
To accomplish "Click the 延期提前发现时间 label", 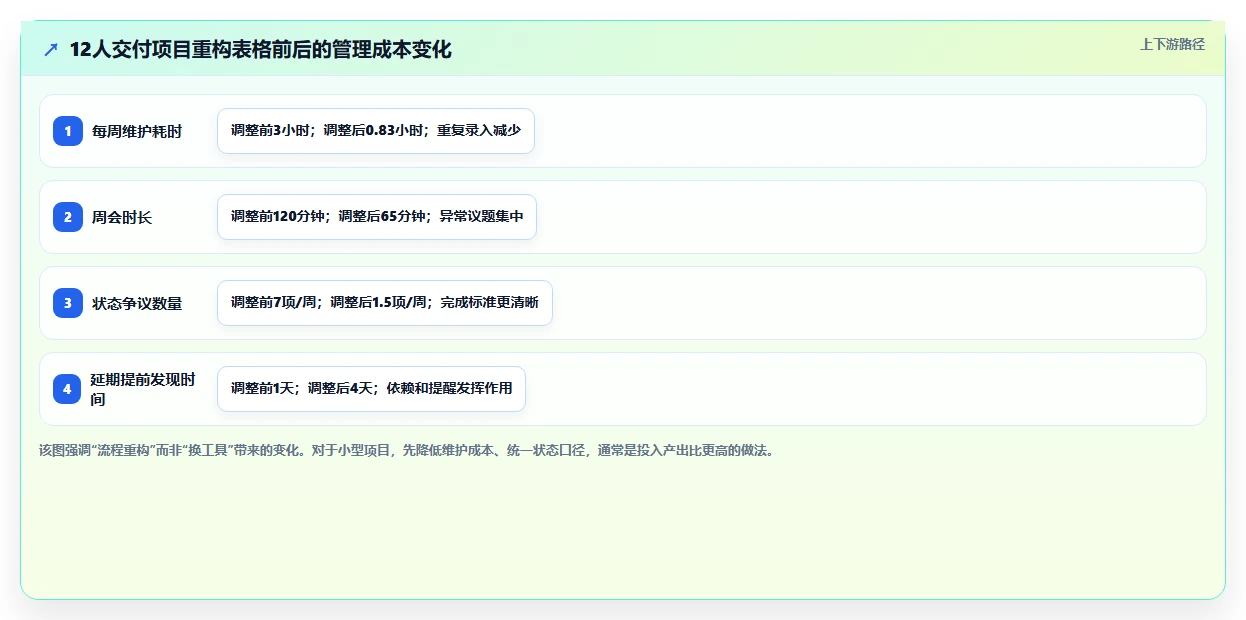I will [x=143, y=389].
